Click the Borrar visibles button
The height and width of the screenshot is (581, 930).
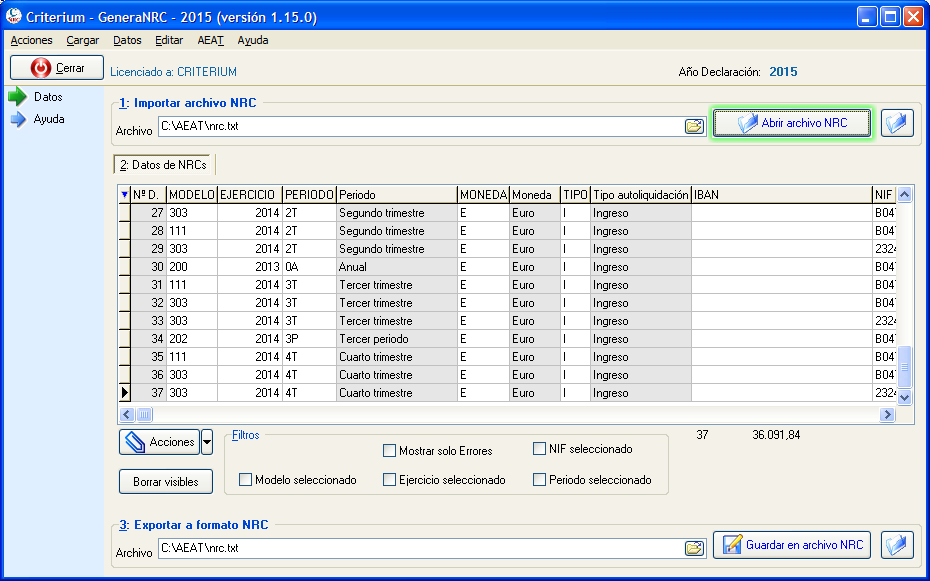[x=166, y=482]
